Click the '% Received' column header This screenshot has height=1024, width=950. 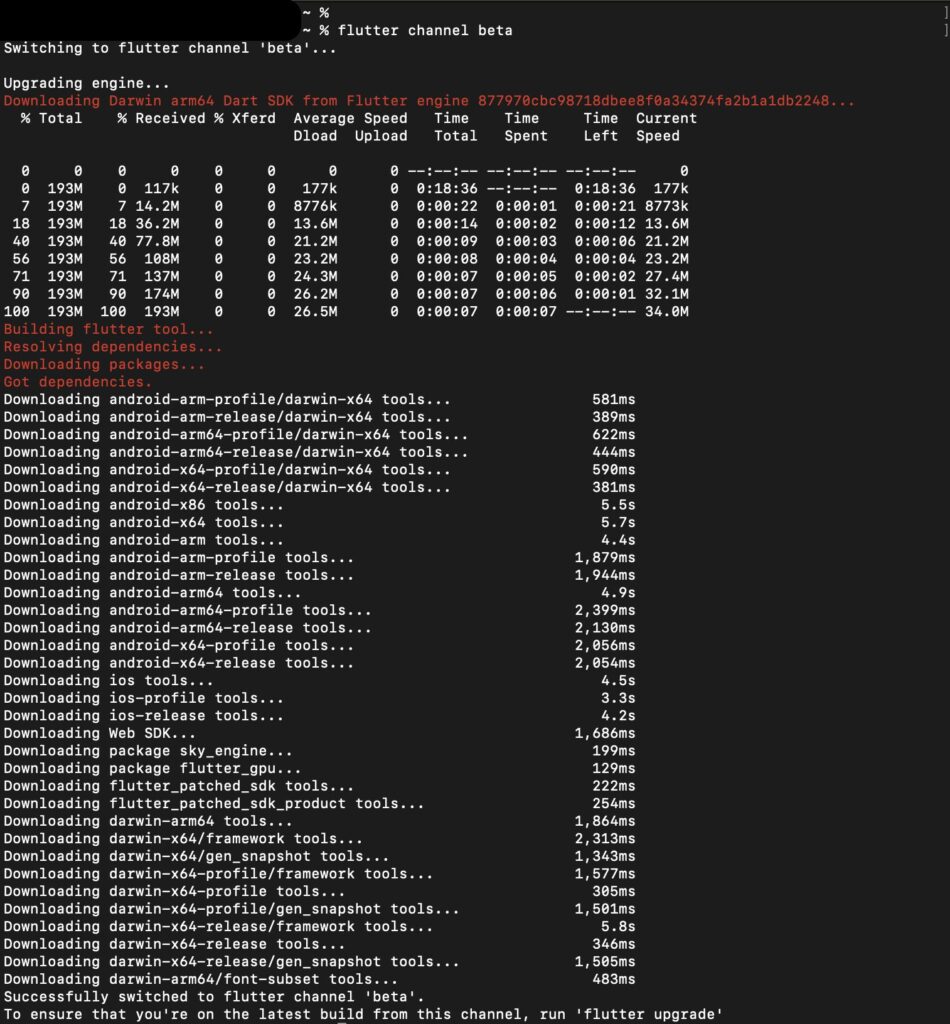click(x=161, y=119)
